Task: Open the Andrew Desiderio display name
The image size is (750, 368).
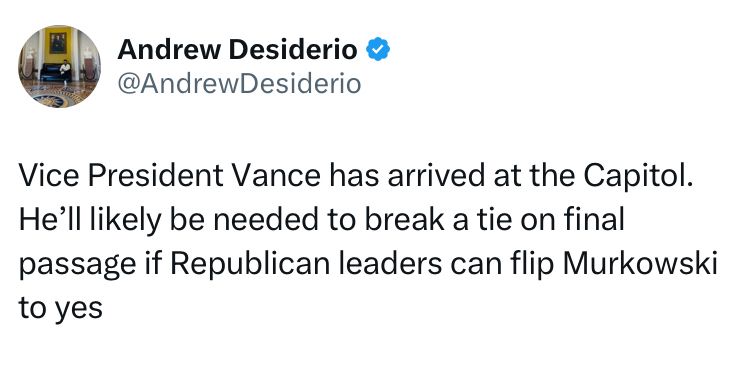Action: point(237,50)
